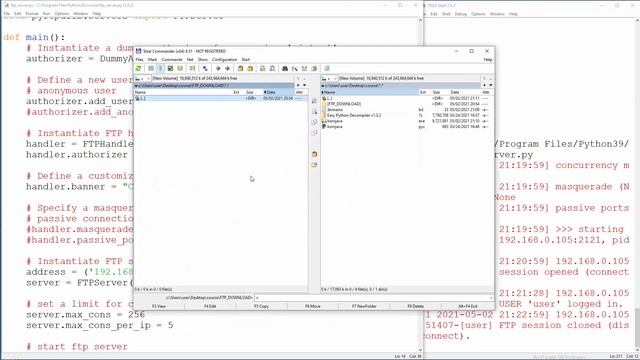Screen dimensions: 640x360
Task: Open the Configuration menu
Action: click(224, 60)
